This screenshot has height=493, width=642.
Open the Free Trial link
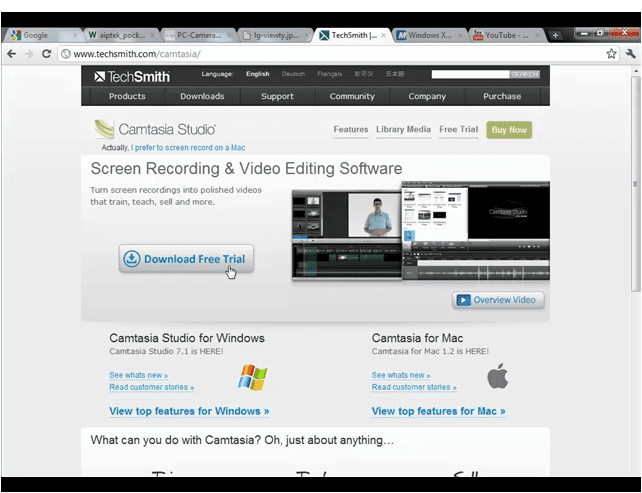coord(459,129)
